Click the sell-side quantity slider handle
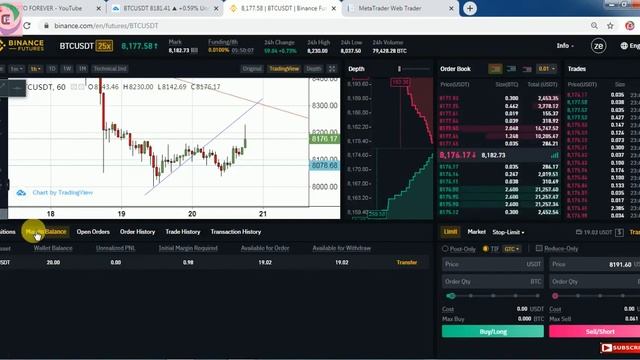640x360 pixels. 555,296
